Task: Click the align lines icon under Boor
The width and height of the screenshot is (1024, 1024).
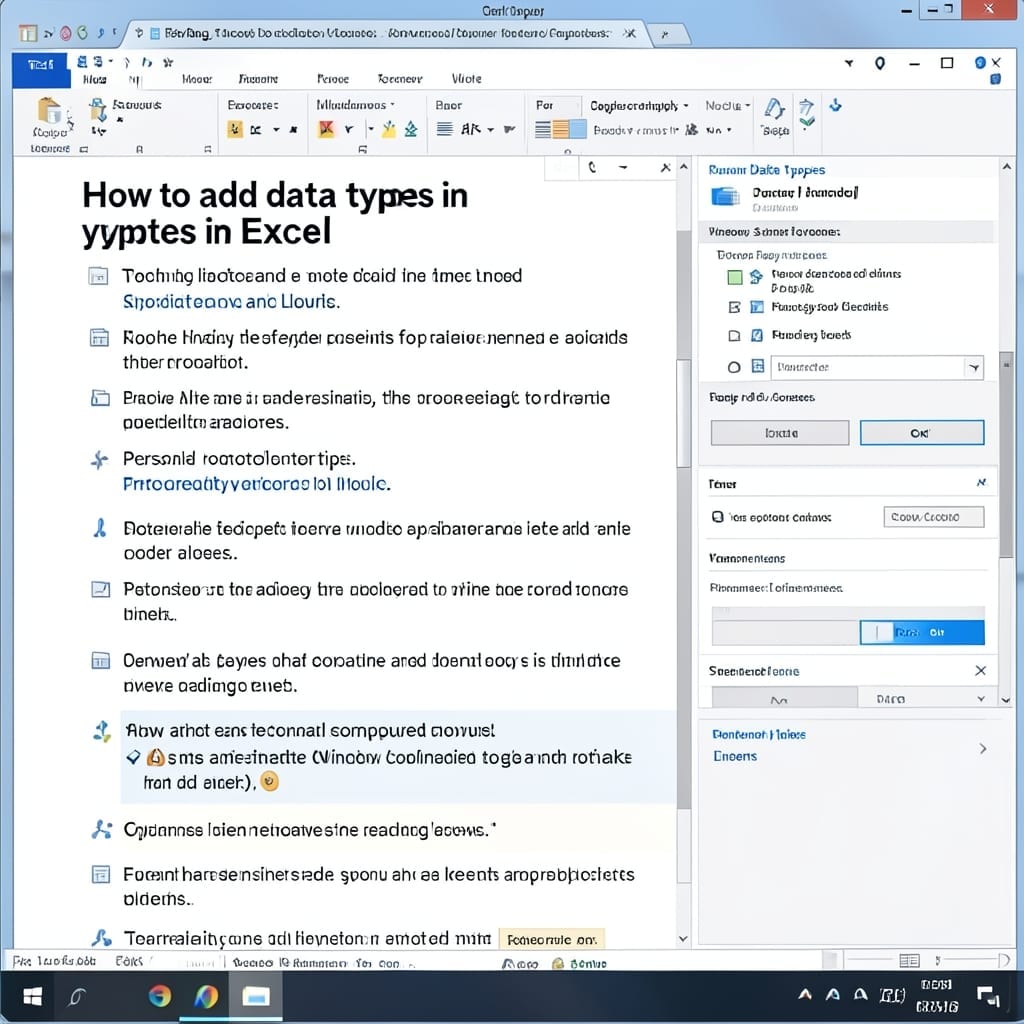Action: 445,129
